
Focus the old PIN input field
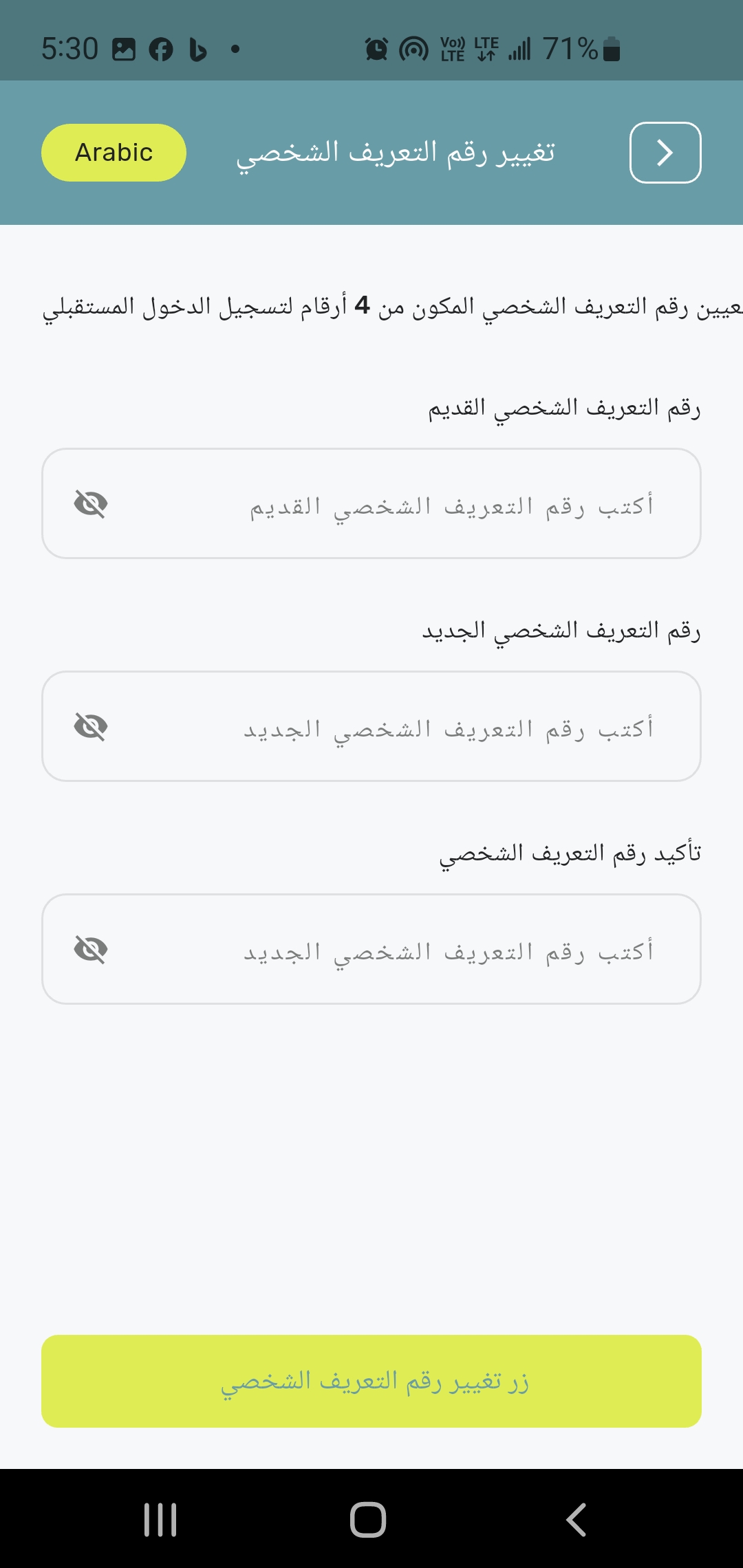click(x=413, y=504)
